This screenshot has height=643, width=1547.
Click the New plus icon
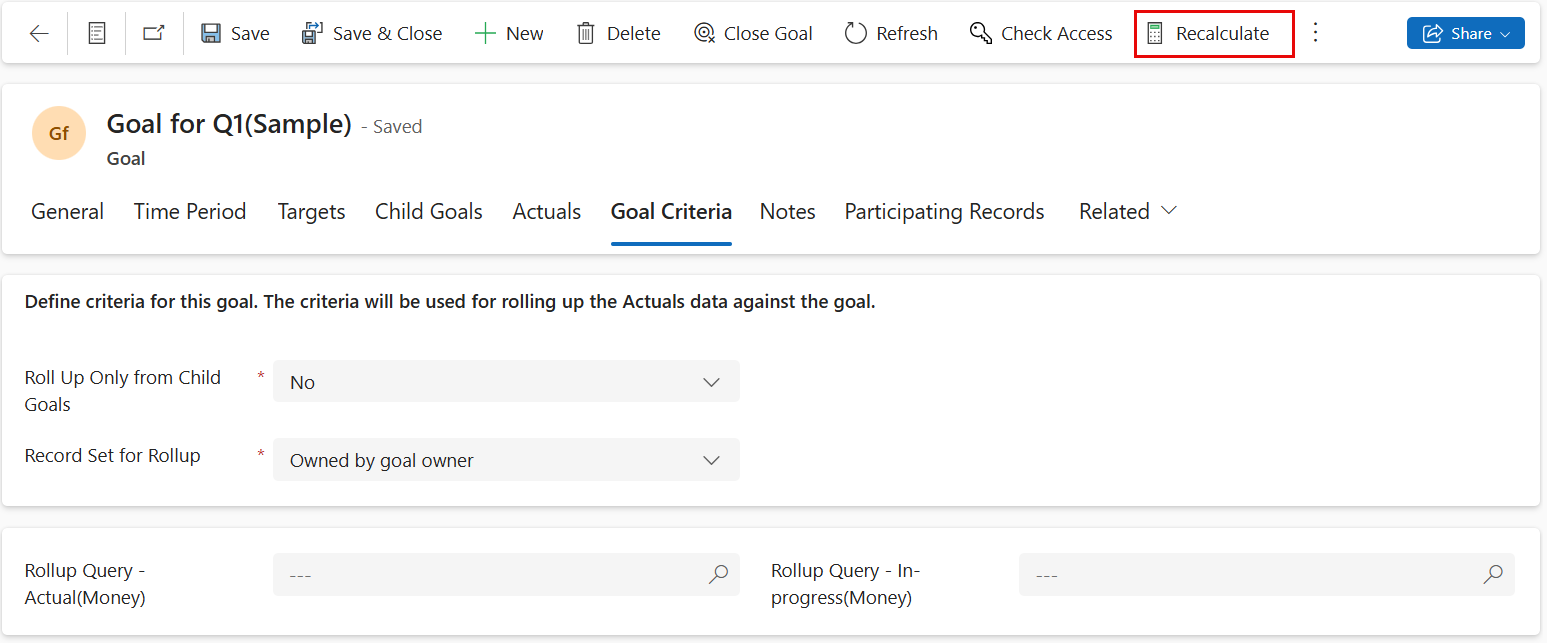485,34
